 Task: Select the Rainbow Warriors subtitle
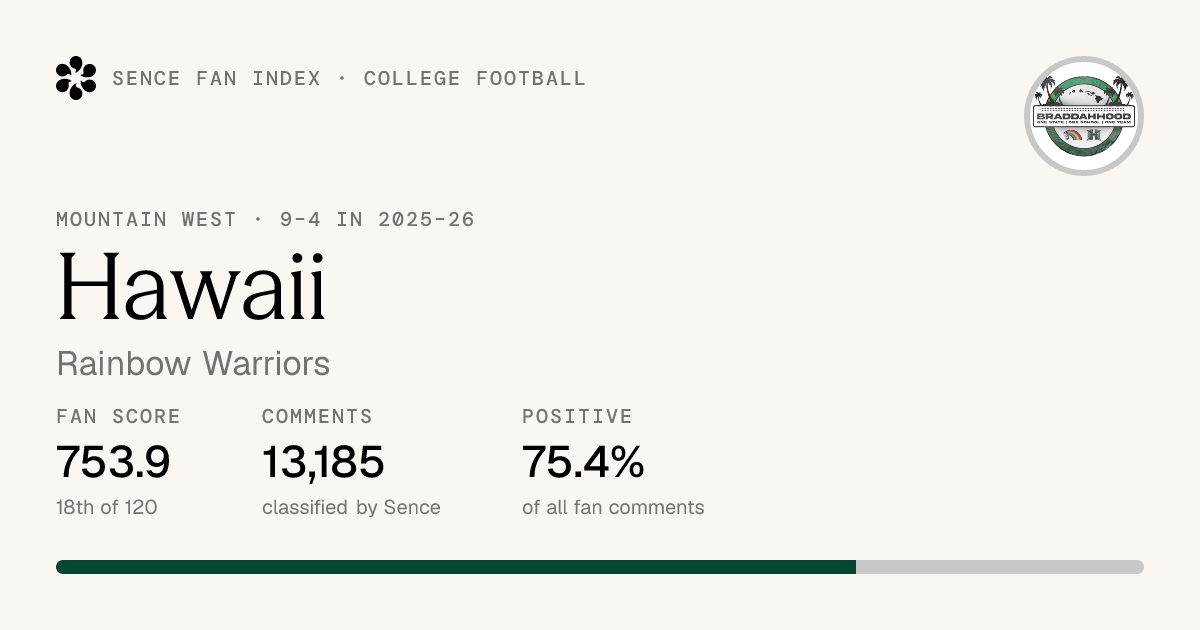193,363
